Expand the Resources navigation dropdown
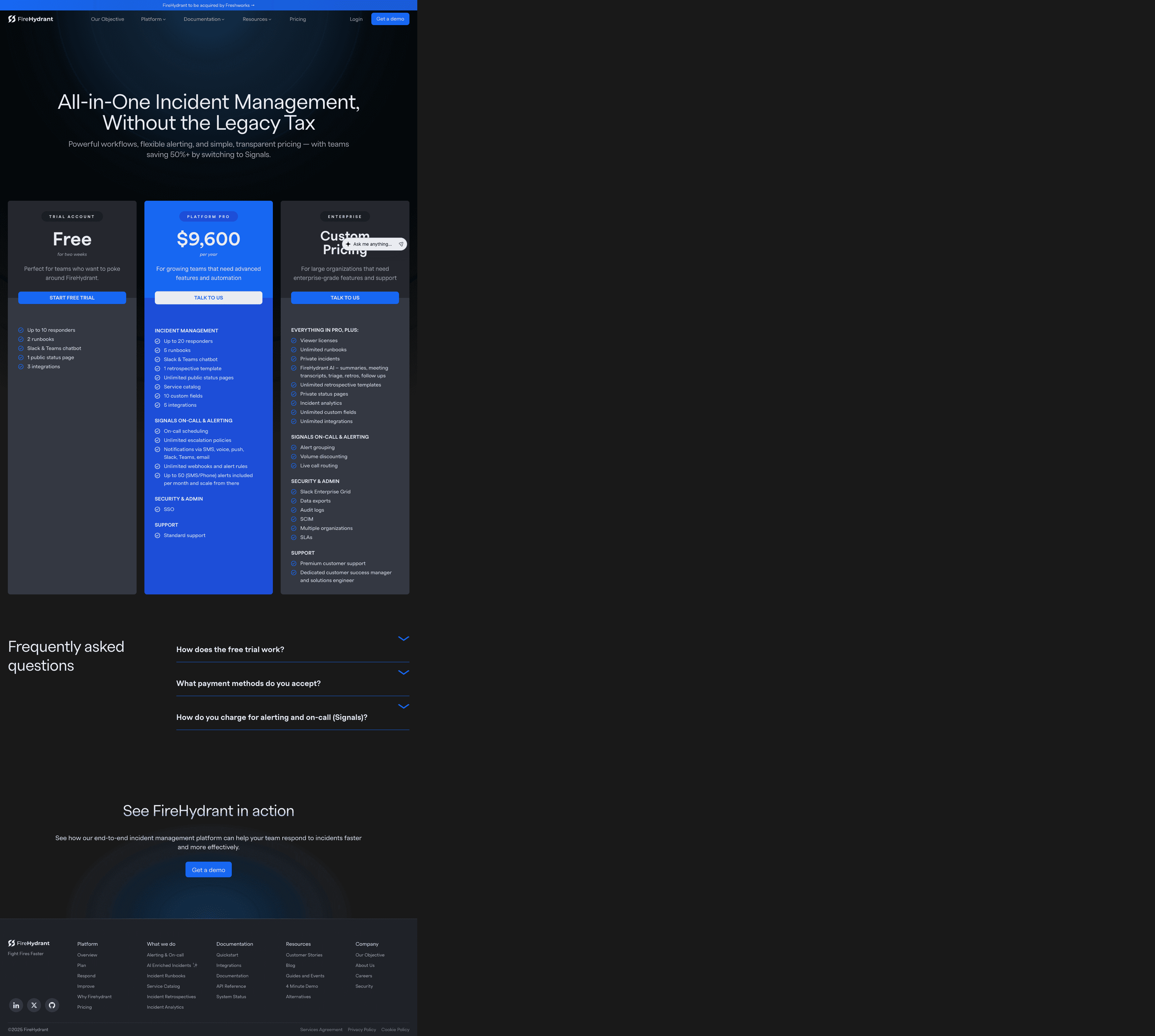Image resolution: width=1155 pixels, height=1036 pixels. [x=257, y=19]
